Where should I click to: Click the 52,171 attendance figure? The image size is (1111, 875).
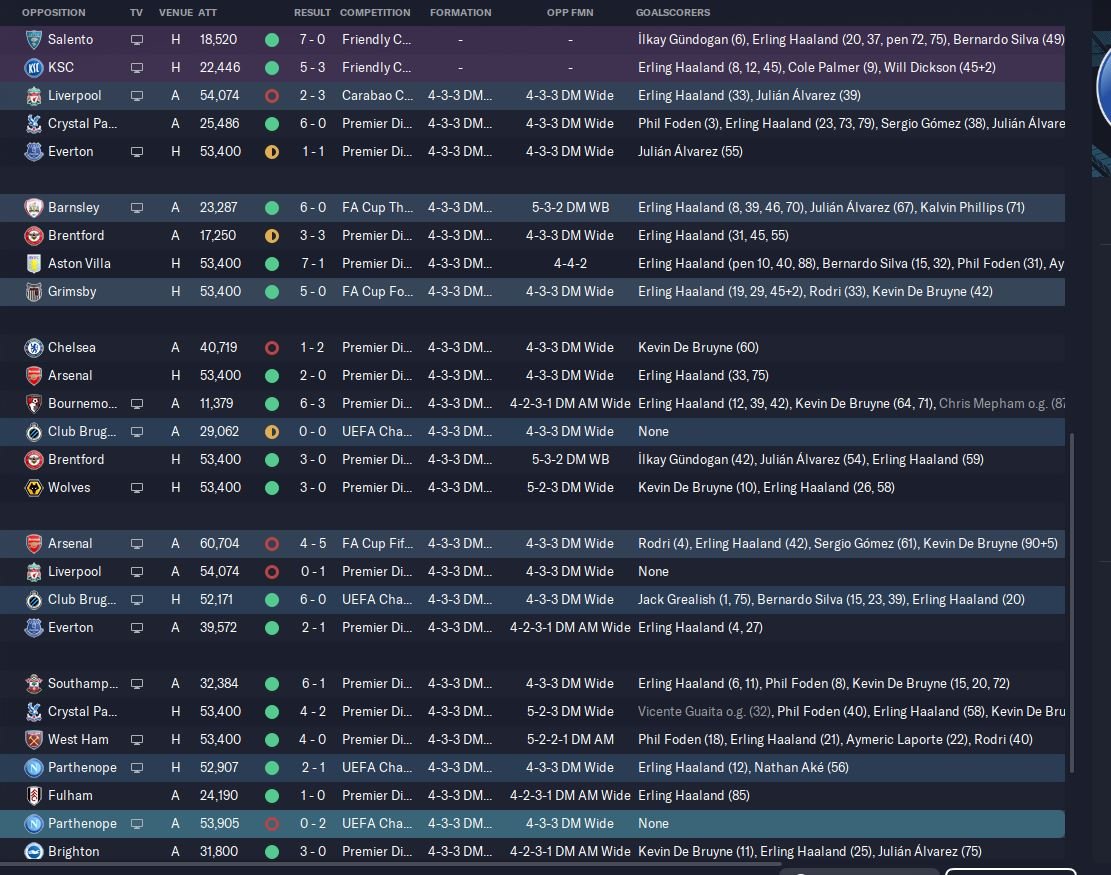tap(216, 599)
